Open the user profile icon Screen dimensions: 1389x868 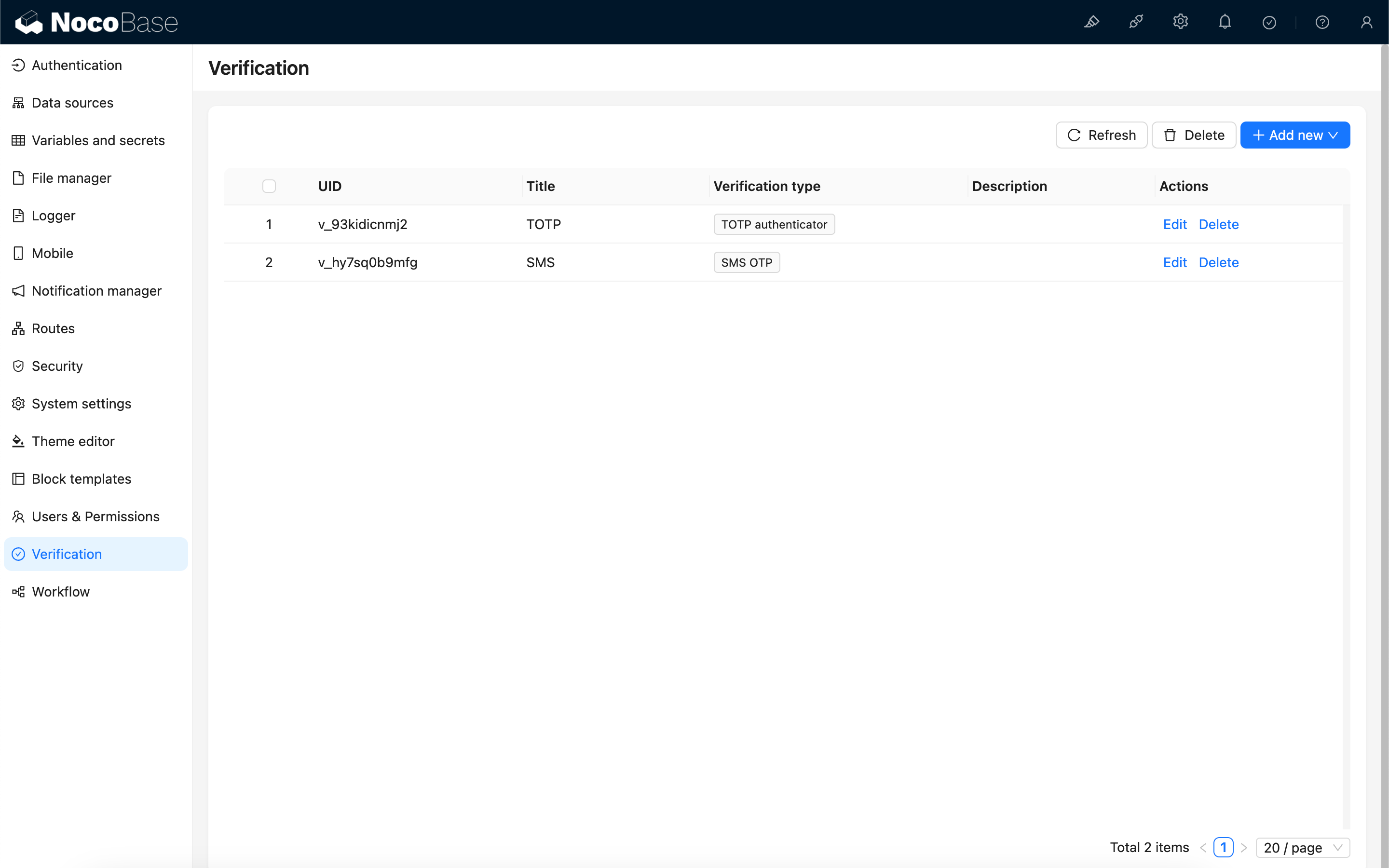[1366, 22]
